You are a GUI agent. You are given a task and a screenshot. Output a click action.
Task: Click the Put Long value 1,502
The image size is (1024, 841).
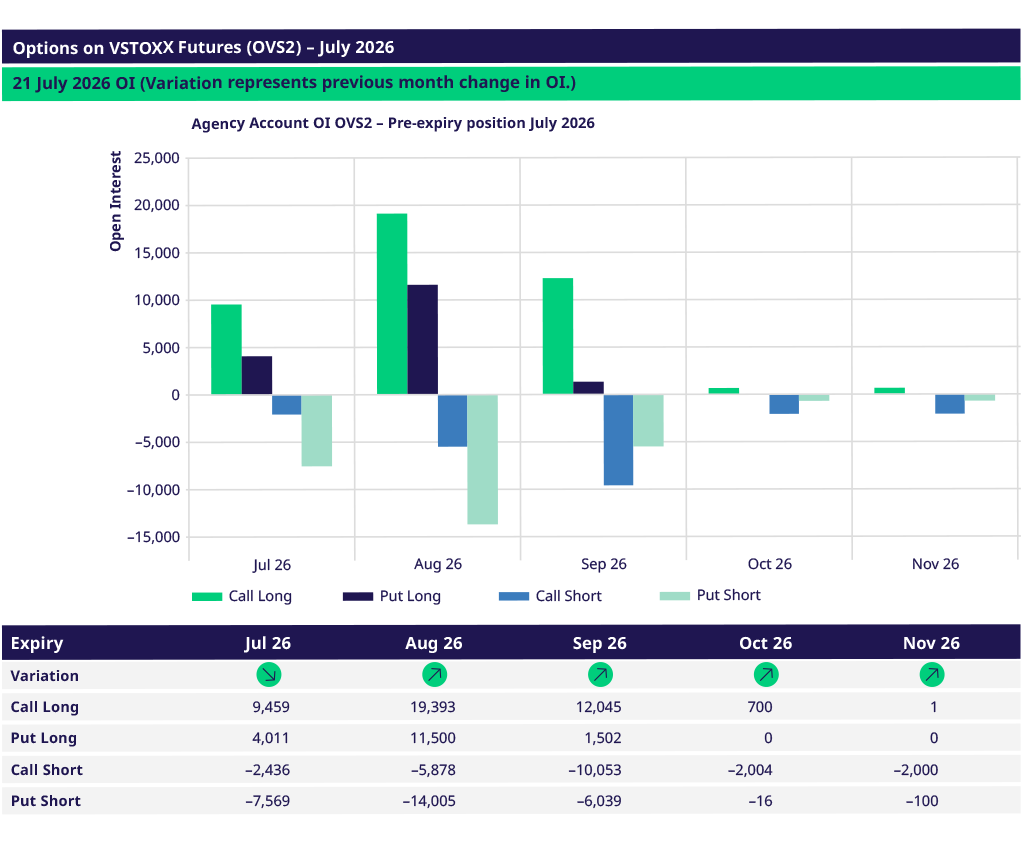coord(603,738)
